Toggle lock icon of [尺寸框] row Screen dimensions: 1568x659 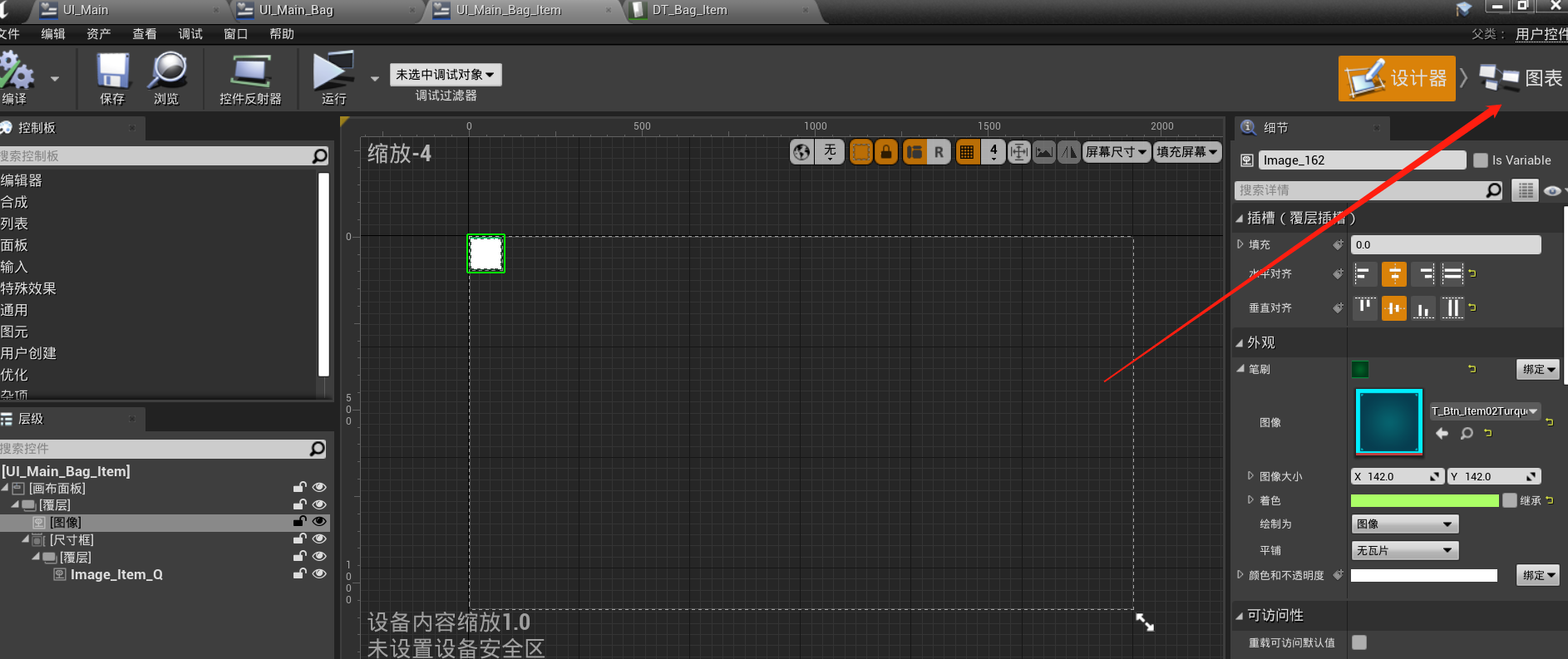click(x=299, y=539)
